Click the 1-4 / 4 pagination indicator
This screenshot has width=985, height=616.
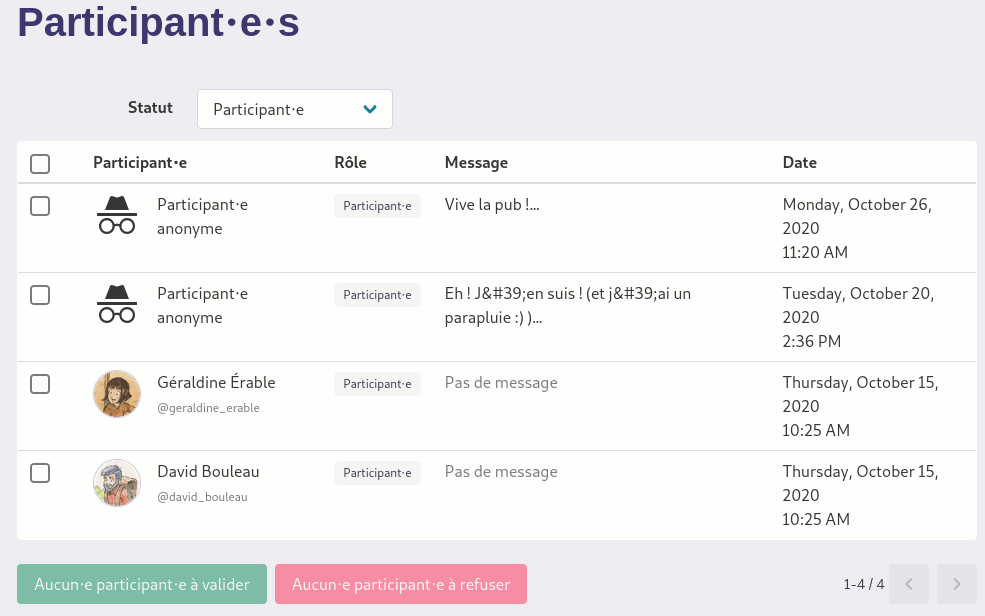point(862,584)
